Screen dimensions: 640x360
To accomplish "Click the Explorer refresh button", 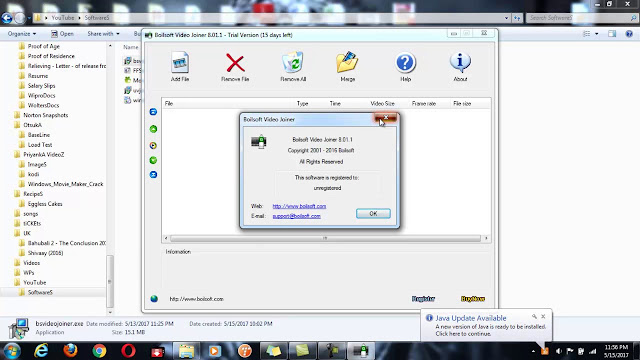I will point(517,18).
